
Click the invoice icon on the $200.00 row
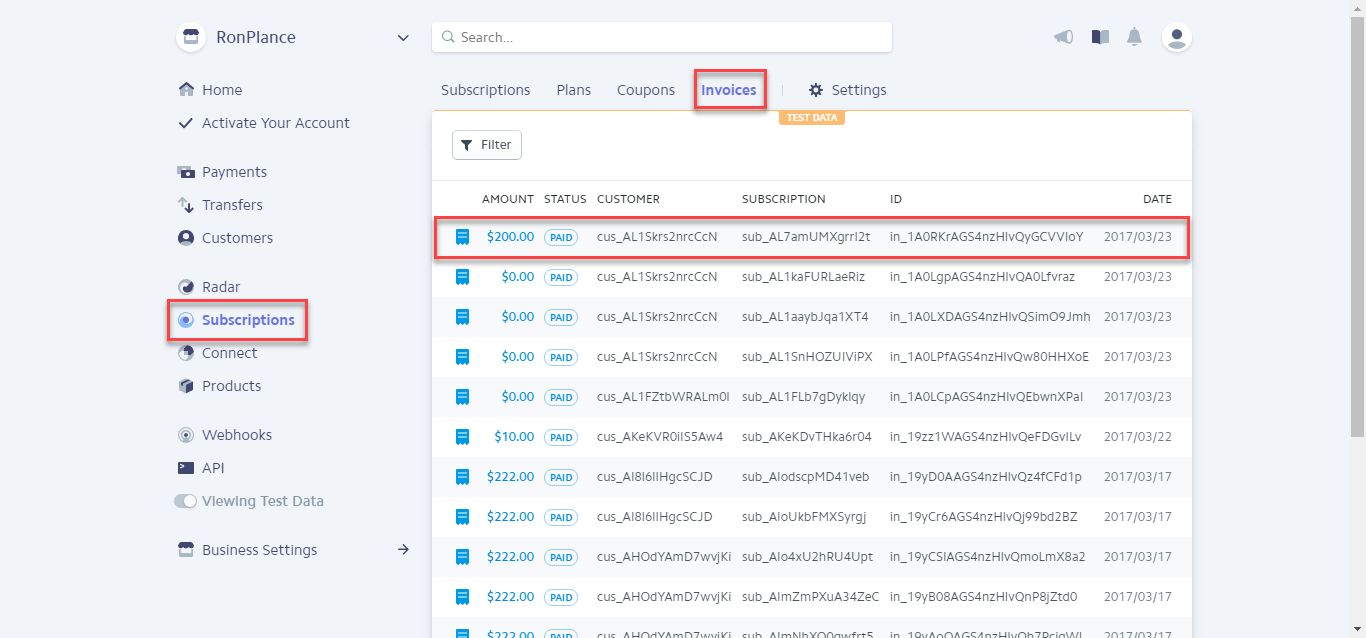(462, 237)
